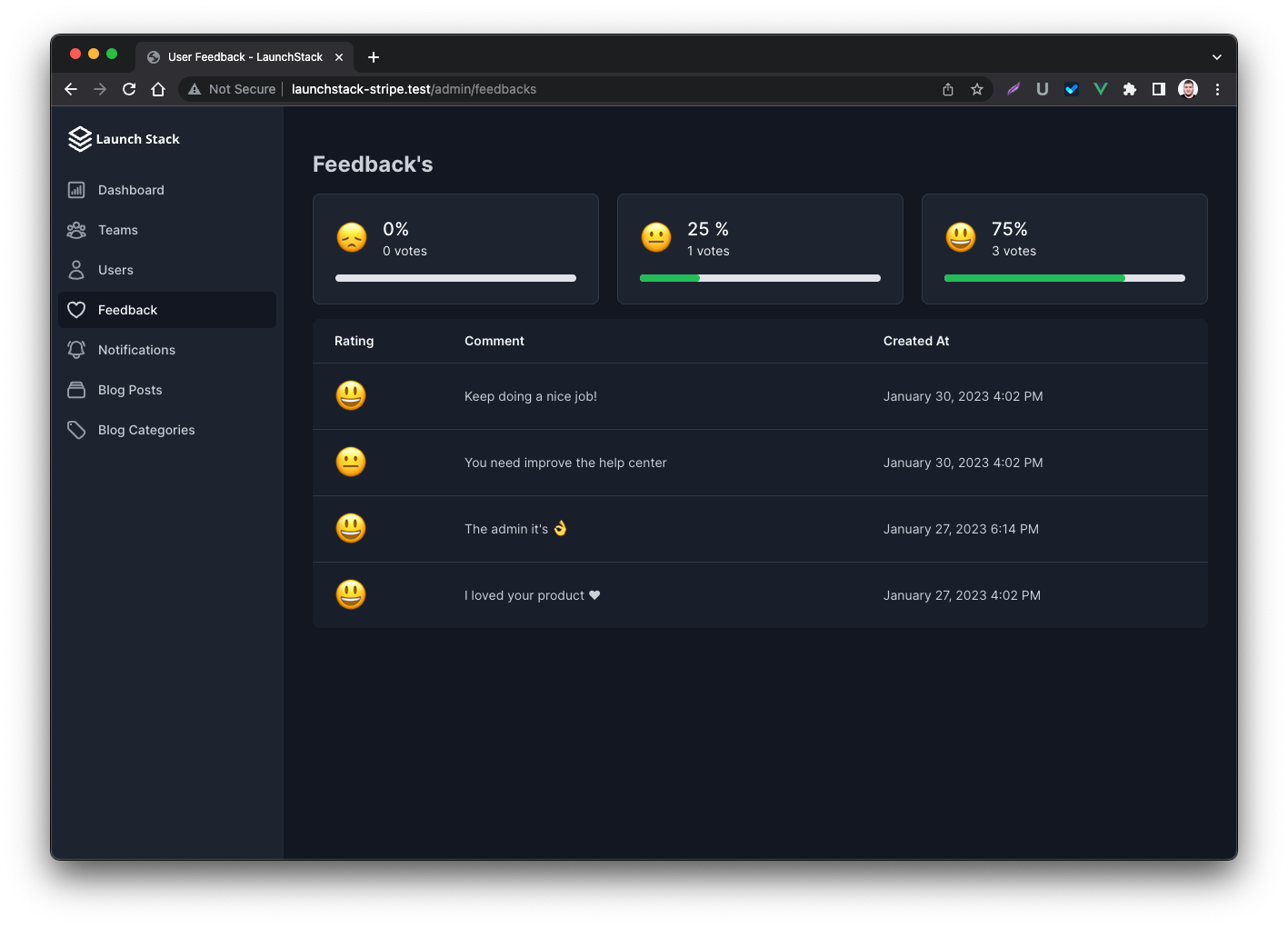This screenshot has height=927, width=1288.
Task: Click the Feedback heart icon
Action: coord(76,310)
